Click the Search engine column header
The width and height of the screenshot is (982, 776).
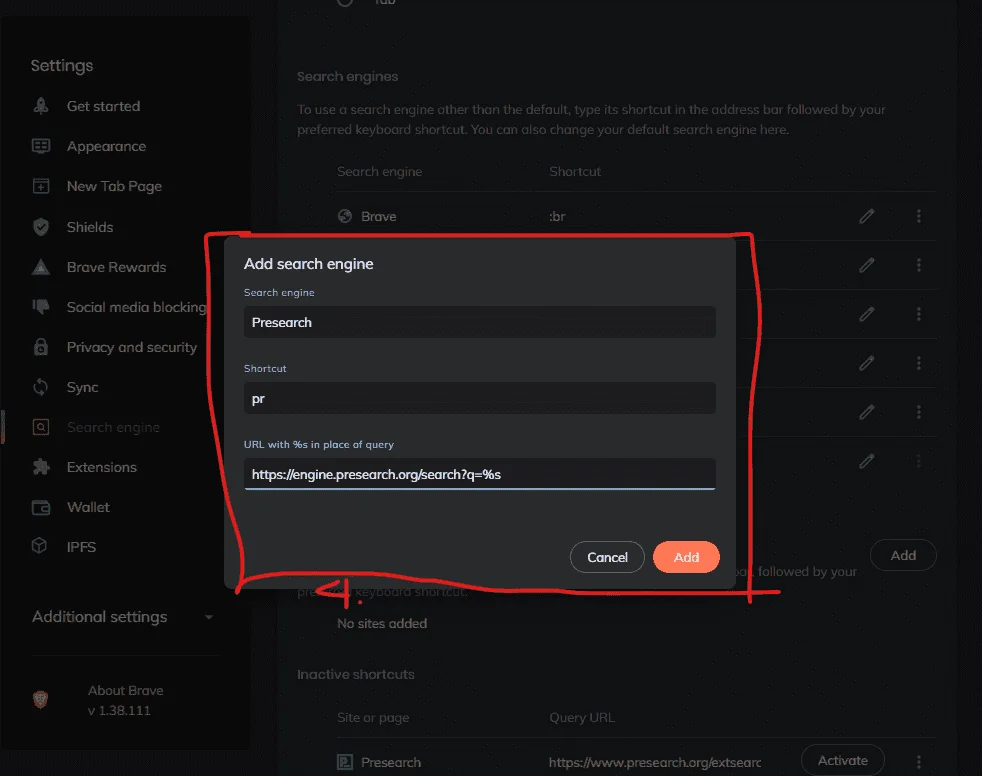(x=380, y=172)
